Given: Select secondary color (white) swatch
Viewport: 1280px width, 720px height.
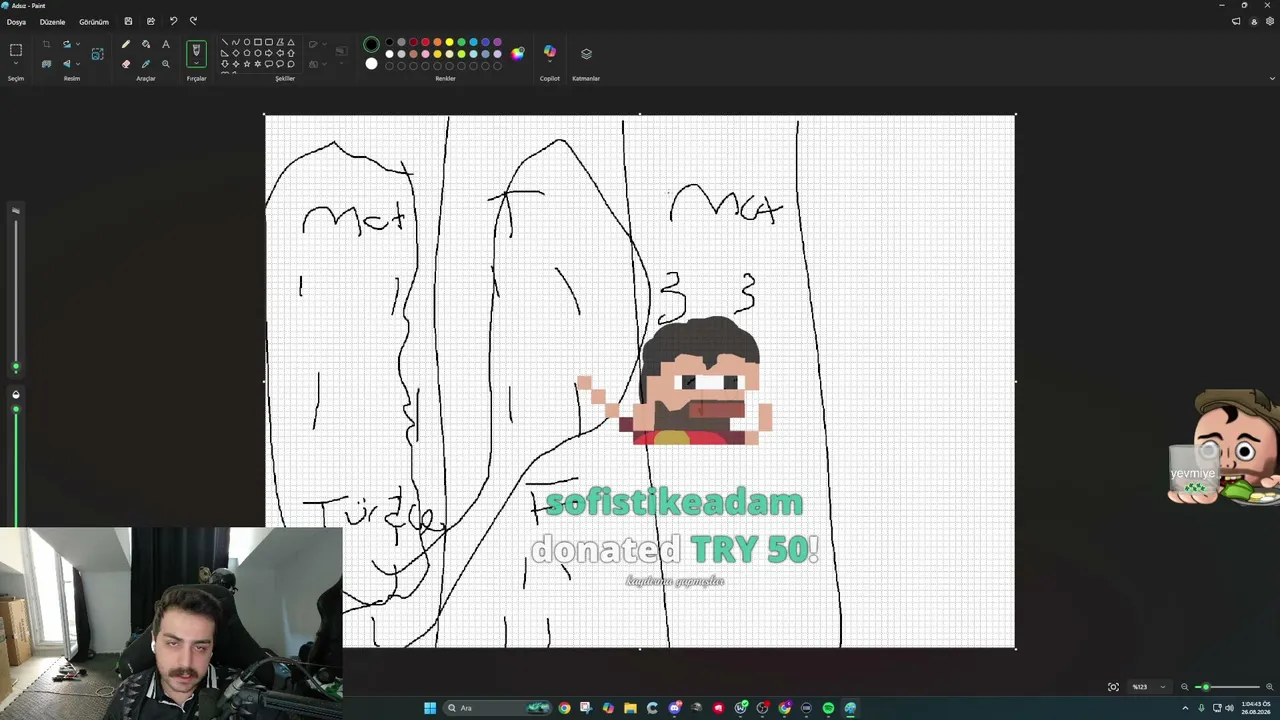Looking at the screenshot, I should pyautogui.click(x=371, y=64).
